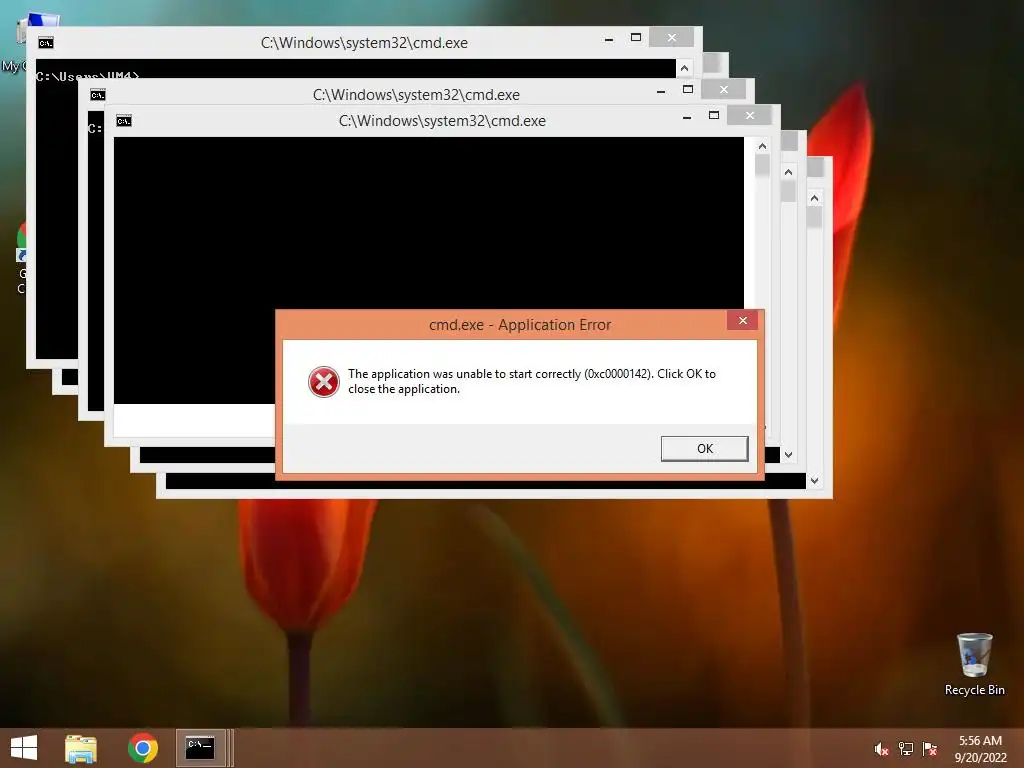
Task: Maximize the middle cmd.exe window
Action: pyautogui.click(x=688, y=89)
